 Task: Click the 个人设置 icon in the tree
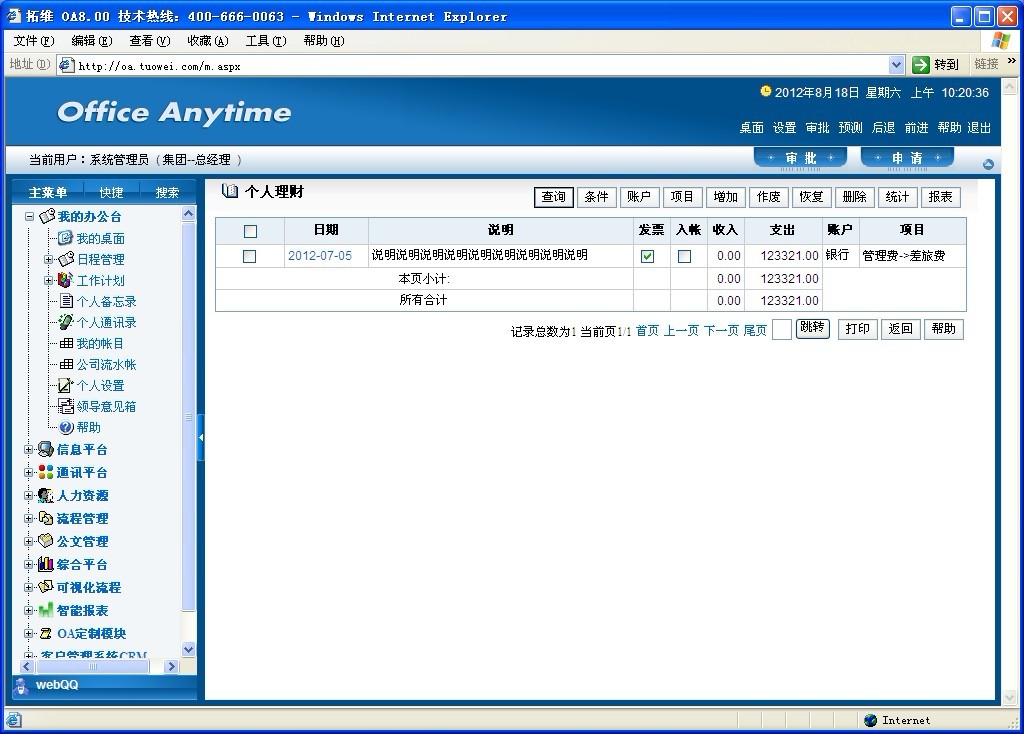point(65,385)
